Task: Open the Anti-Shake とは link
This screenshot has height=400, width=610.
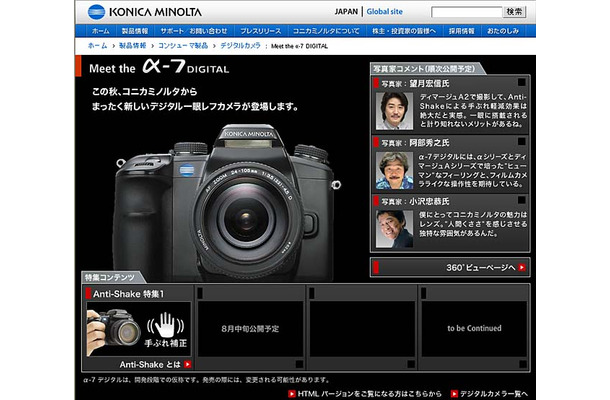Action: click(150, 365)
